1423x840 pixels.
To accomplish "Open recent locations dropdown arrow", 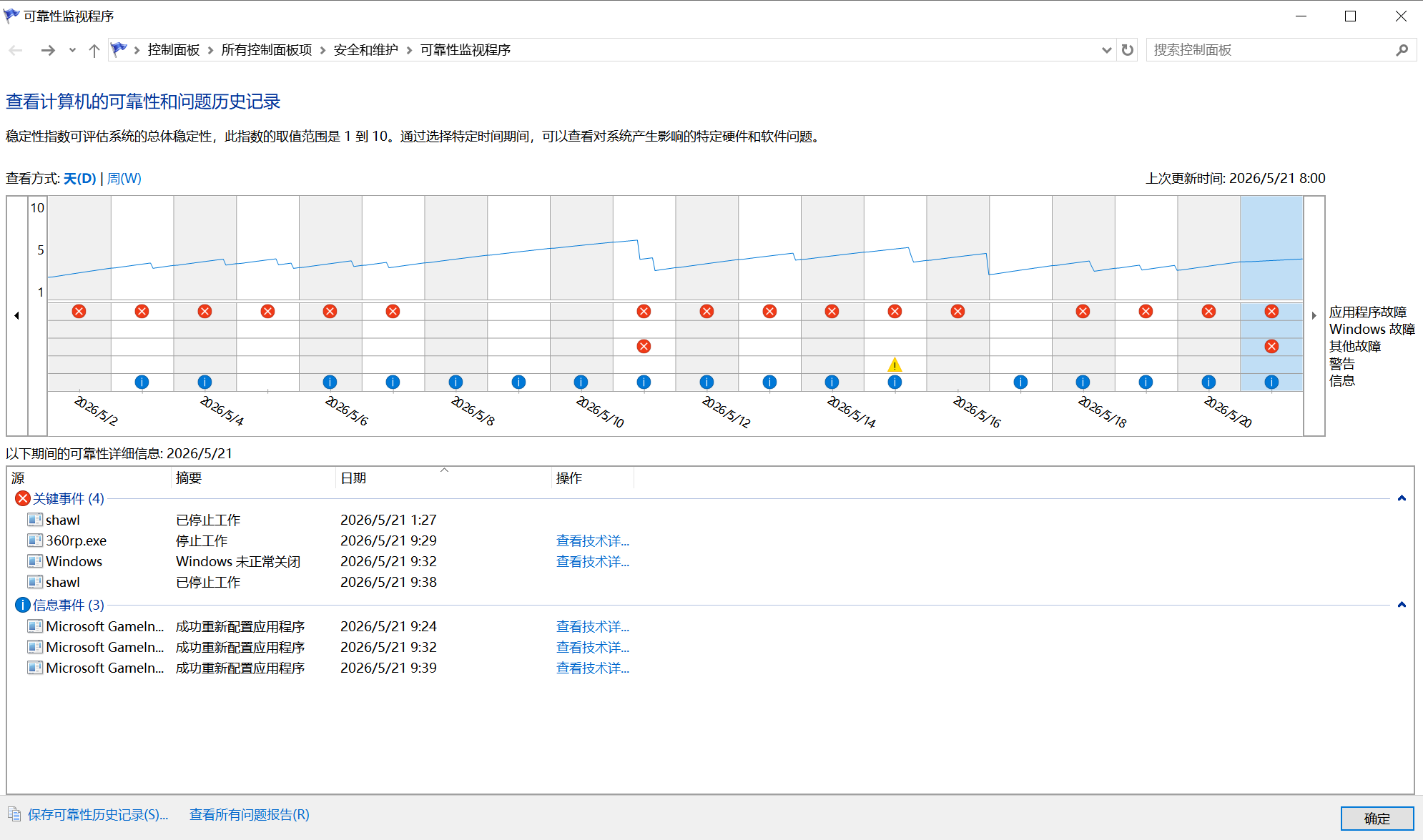I will [72, 50].
